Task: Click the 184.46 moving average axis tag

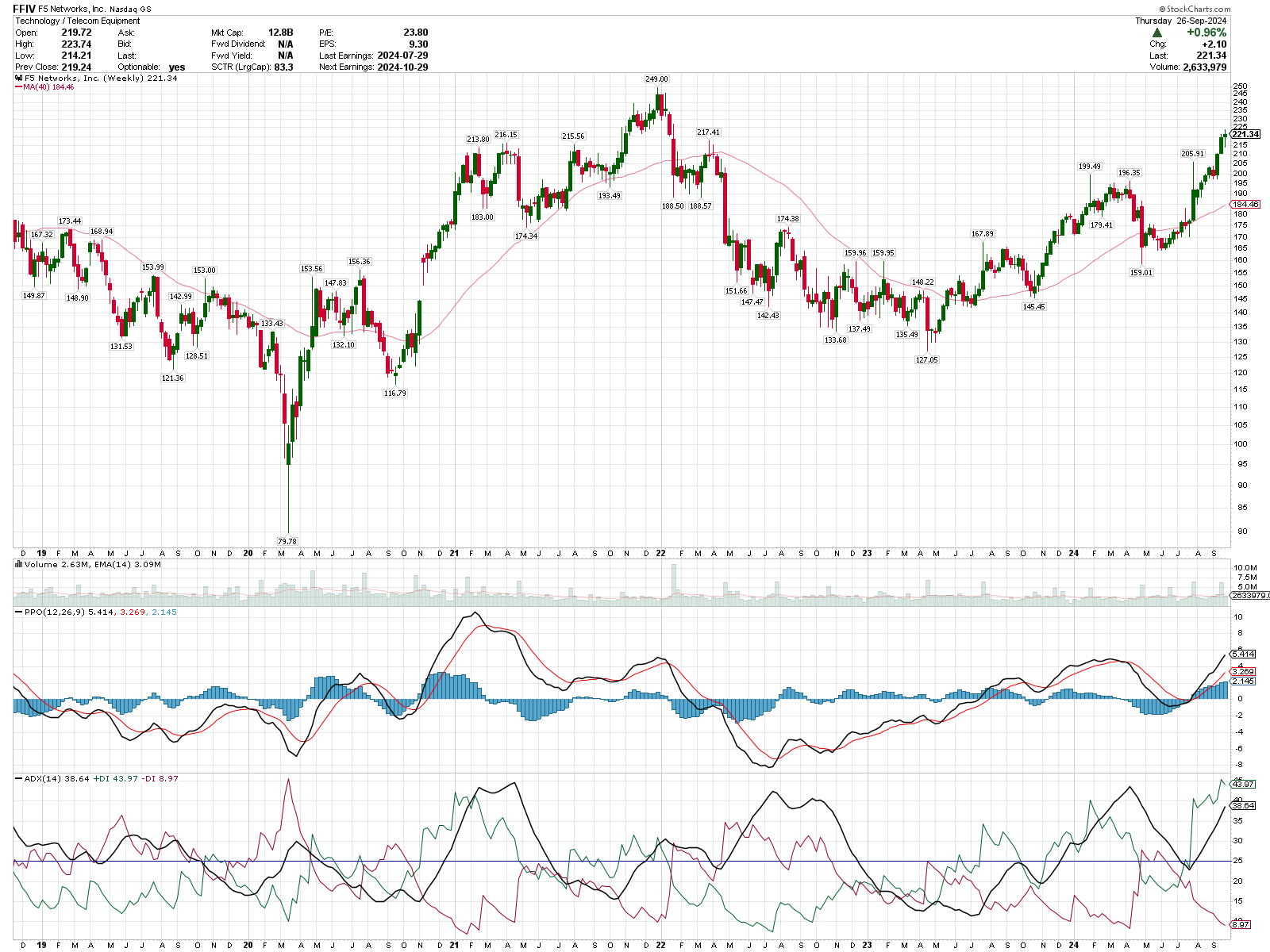Action: [1245, 205]
